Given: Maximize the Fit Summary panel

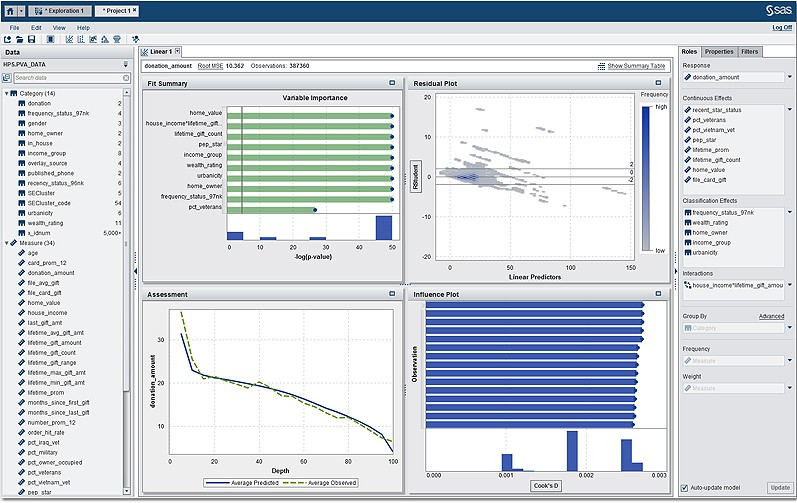Looking at the screenshot, I should (x=393, y=83).
